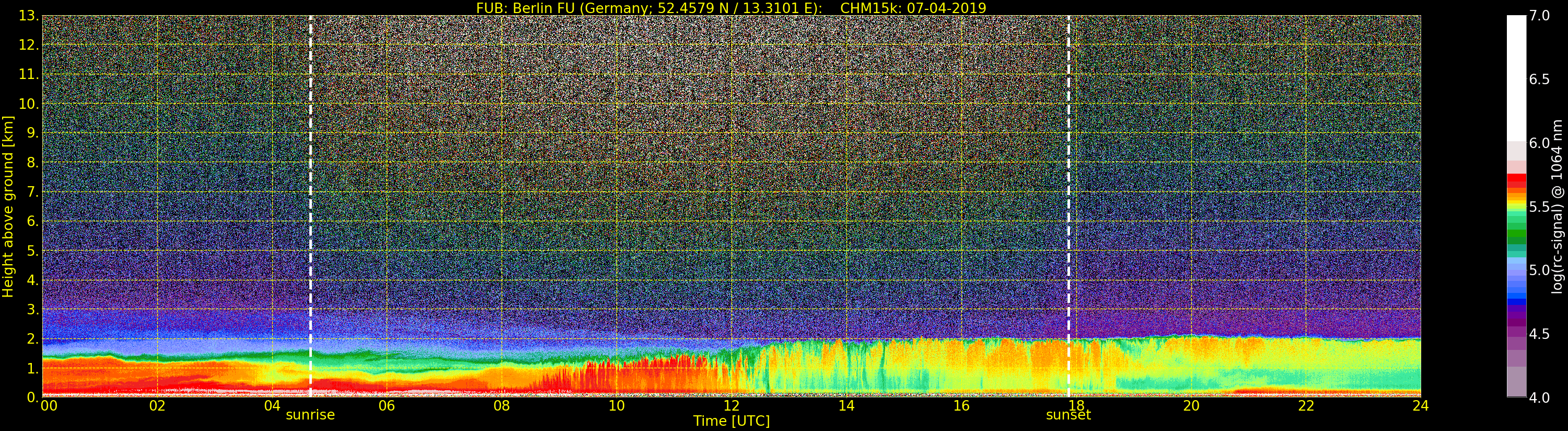Click the 5.5 tick on the colorbar
This screenshot has height=431, width=1568.
pos(1539,207)
